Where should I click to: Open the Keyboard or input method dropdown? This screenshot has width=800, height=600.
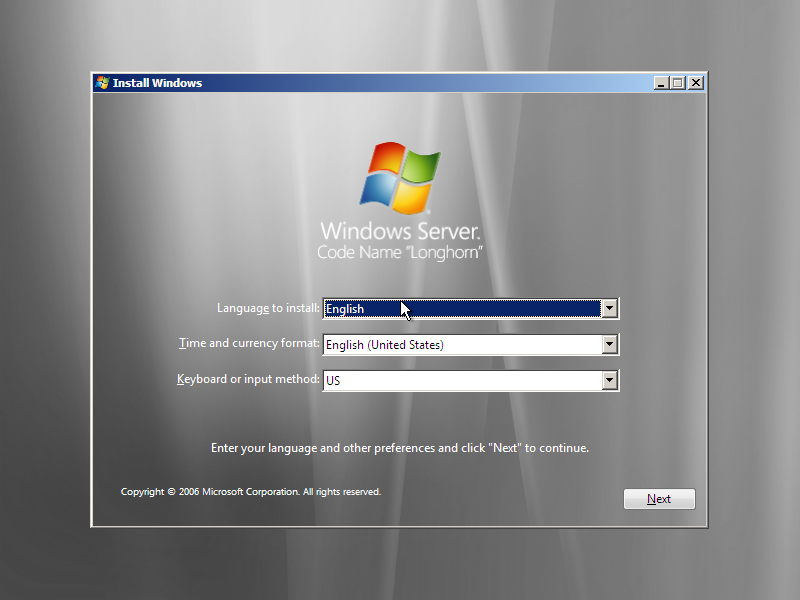click(609, 380)
